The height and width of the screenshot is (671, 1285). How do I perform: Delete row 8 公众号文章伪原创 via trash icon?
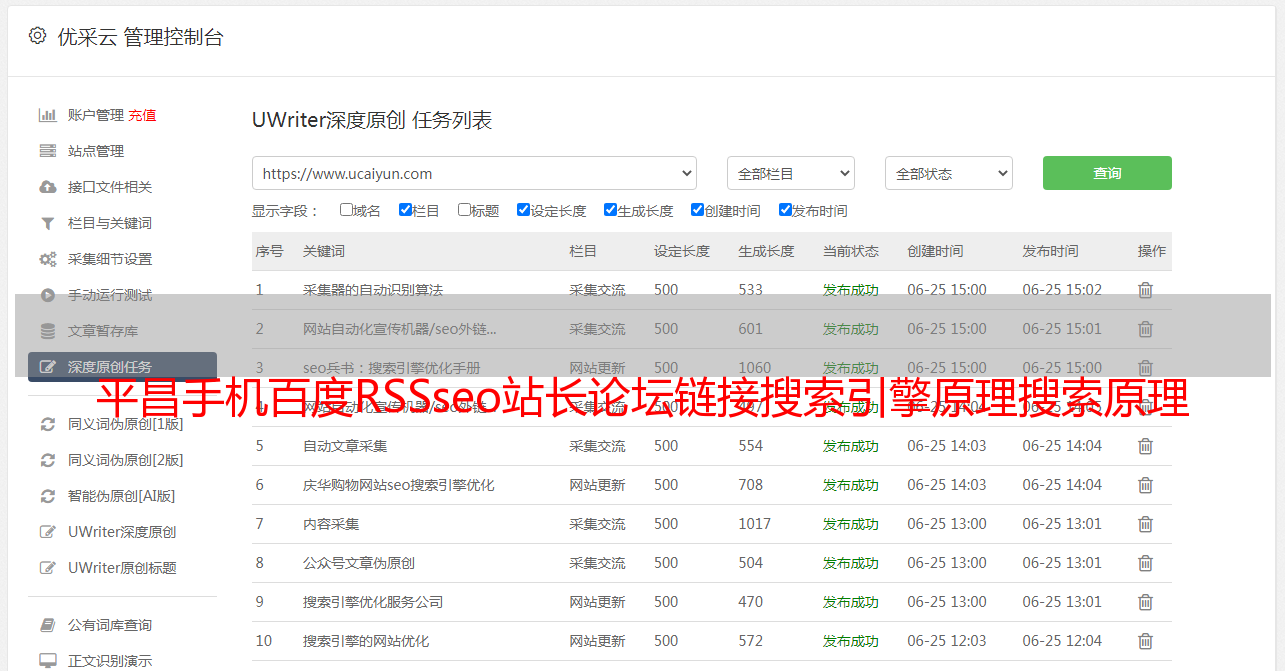point(1146,563)
